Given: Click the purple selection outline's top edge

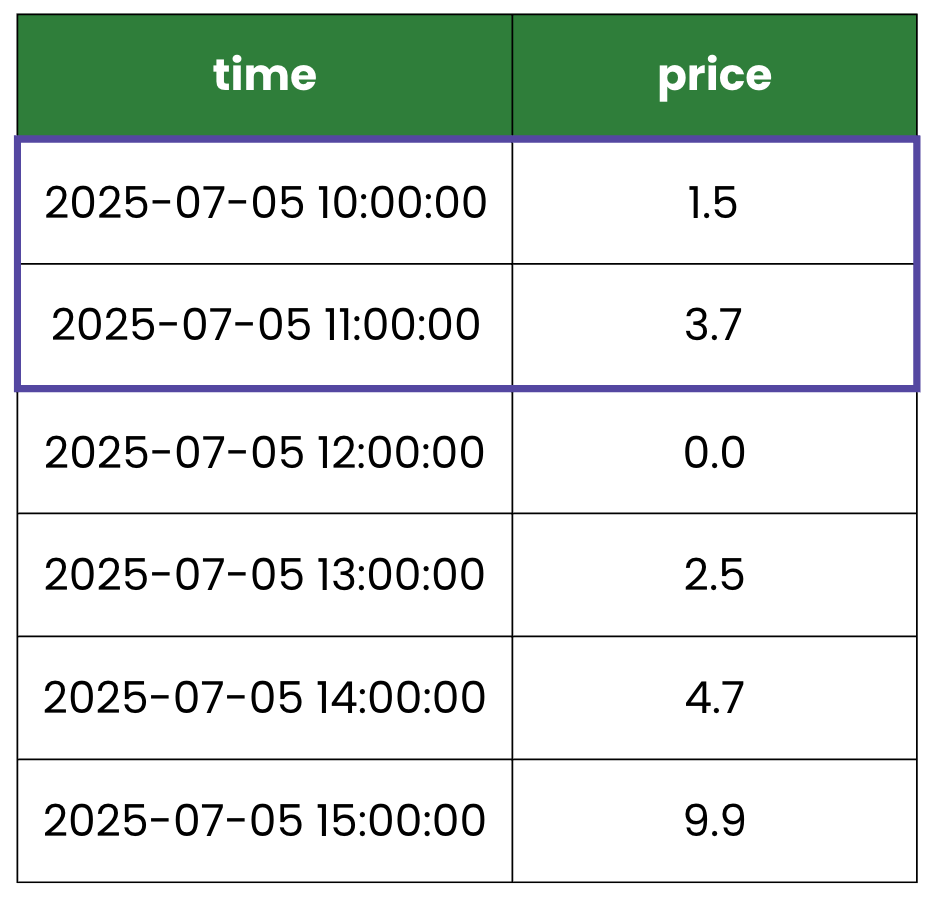Looking at the screenshot, I should click(465, 140).
